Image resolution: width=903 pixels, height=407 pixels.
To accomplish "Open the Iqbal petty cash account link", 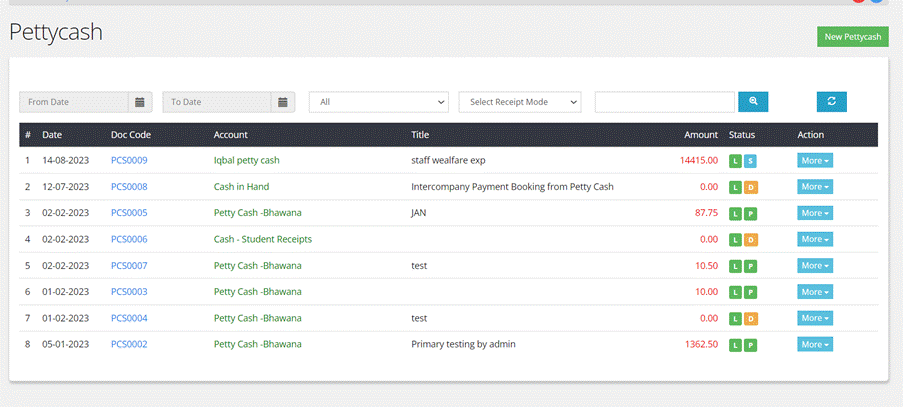I will pos(246,160).
